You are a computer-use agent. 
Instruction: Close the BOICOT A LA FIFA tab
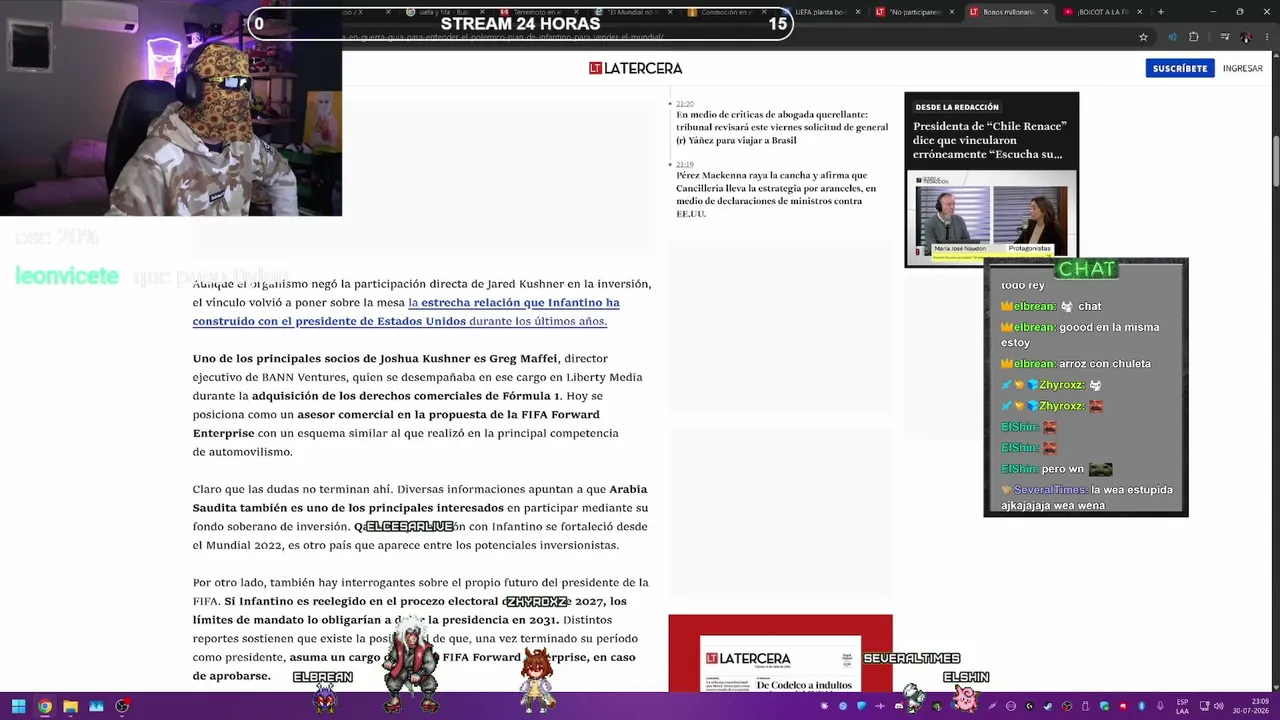pyautogui.click(x=1140, y=12)
